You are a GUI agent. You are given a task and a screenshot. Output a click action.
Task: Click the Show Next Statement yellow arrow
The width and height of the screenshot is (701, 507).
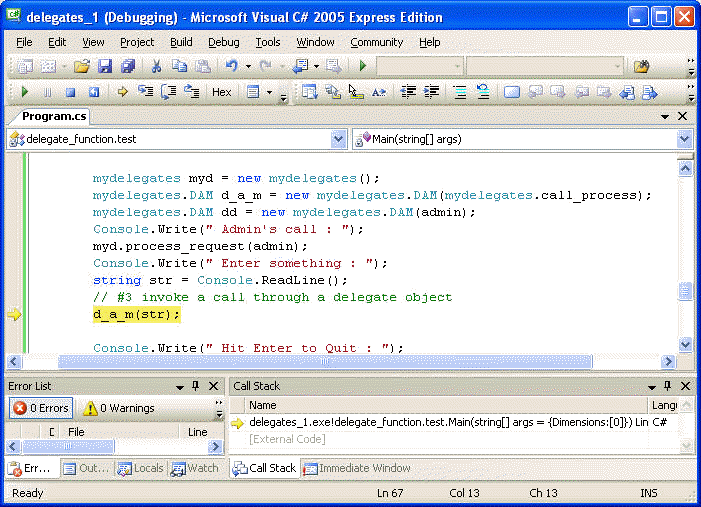122,92
